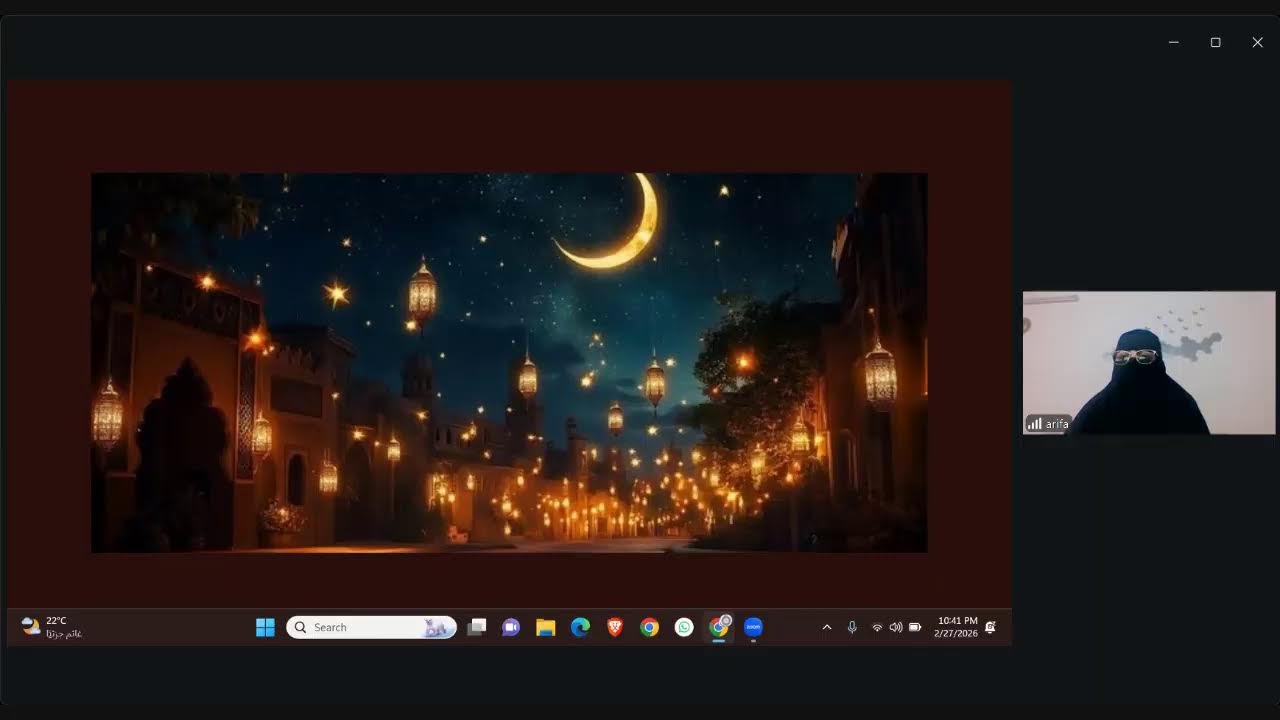Open Wi-Fi network settings in the tray
This screenshot has height=720, width=1280.
coord(877,627)
